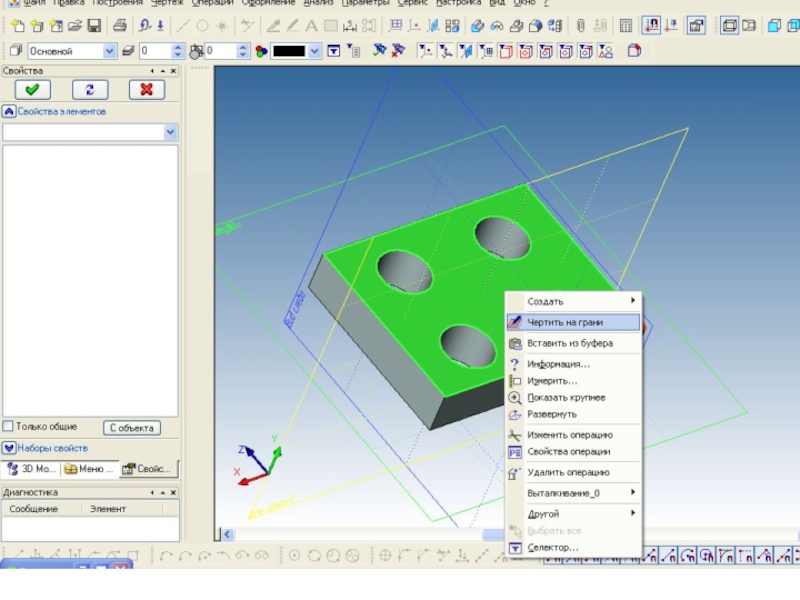Click the Сообщение column header in Диагностика
Viewport: 800px width, 600px height.
pyautogui.click(x=33, y=509)
